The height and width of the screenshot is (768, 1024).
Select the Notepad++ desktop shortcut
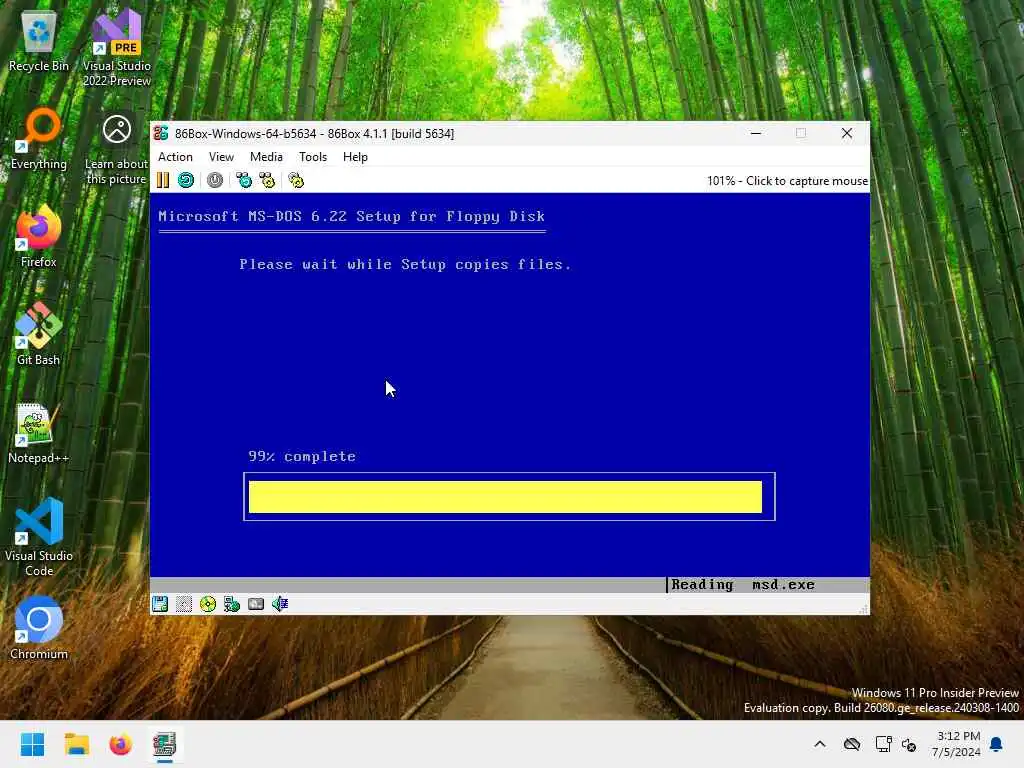39,433
